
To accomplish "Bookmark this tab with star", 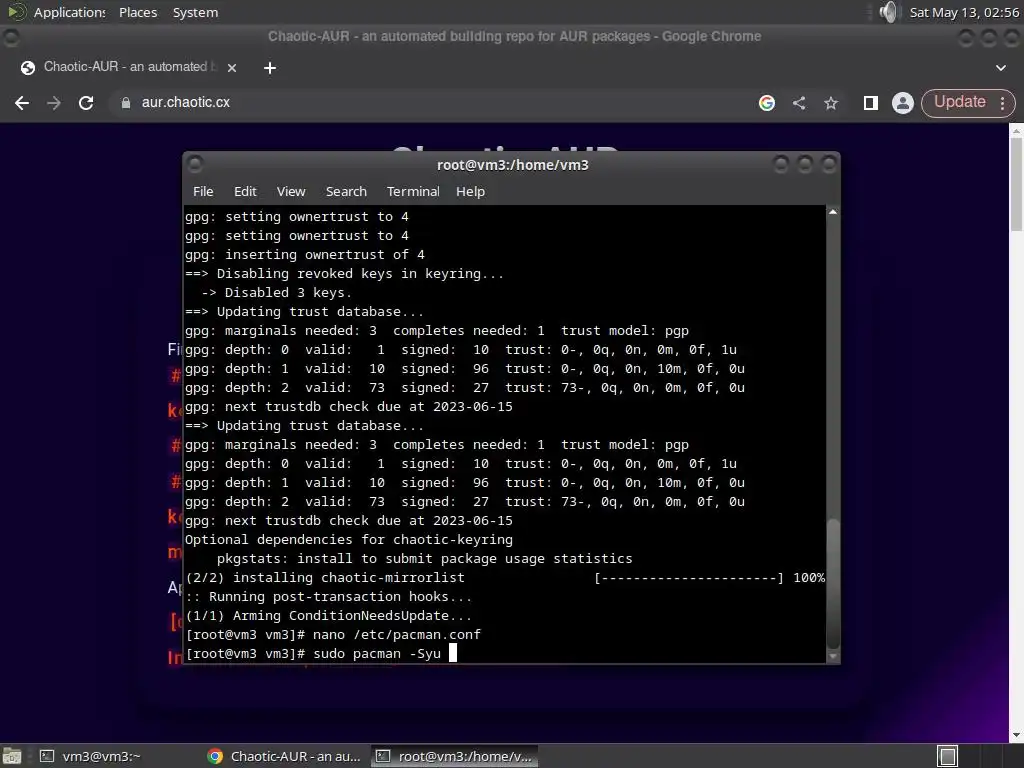I will point(831,103).
